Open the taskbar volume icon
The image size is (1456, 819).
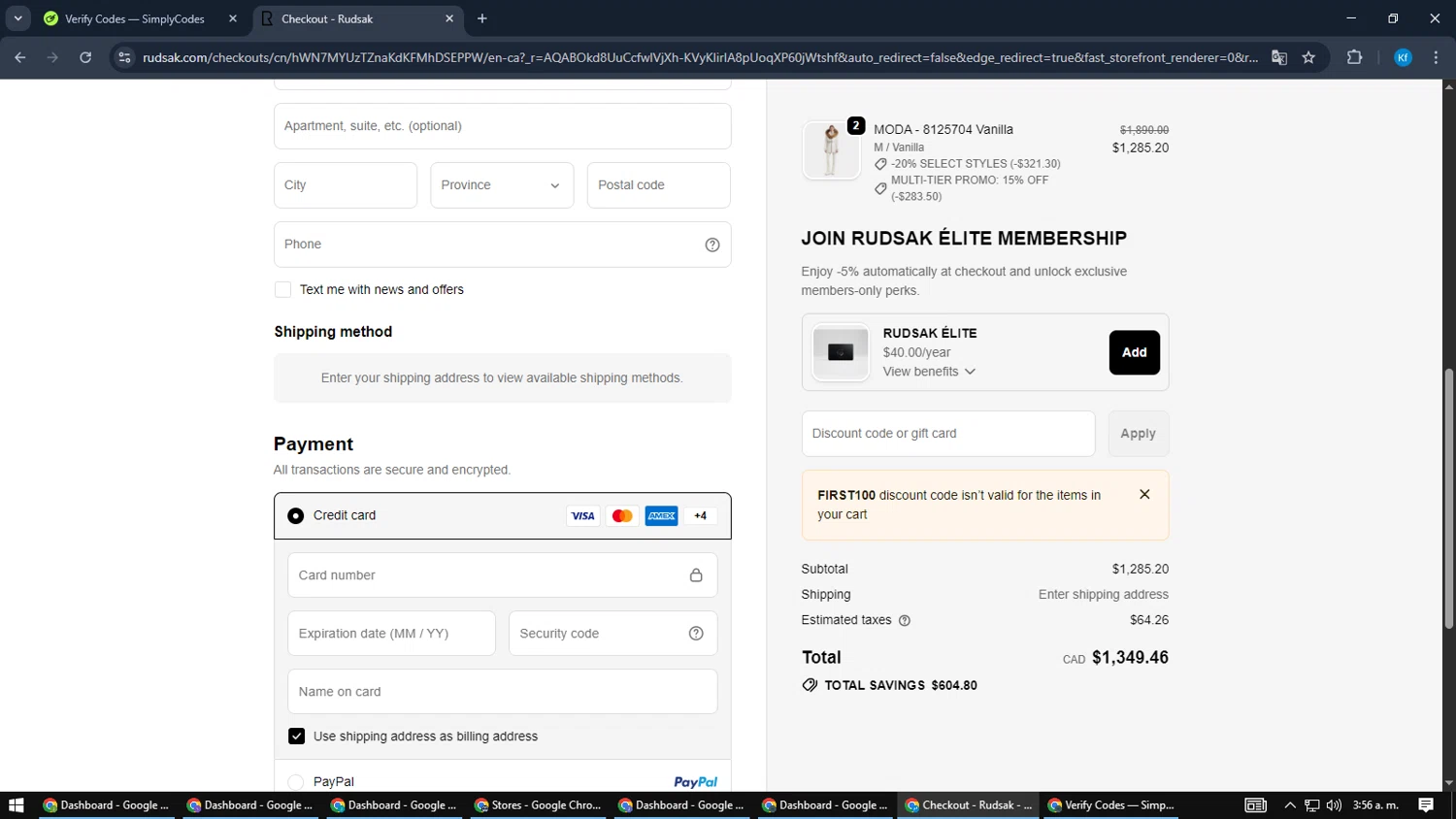1334,805
